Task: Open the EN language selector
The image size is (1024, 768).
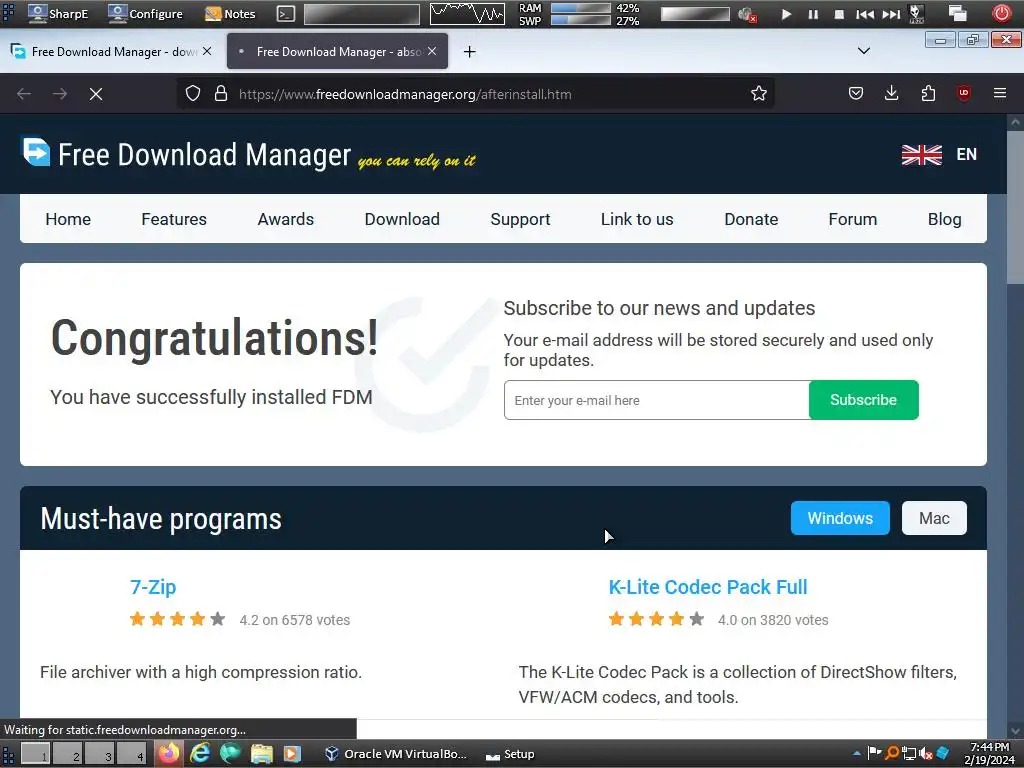Action: coord(967,154)
